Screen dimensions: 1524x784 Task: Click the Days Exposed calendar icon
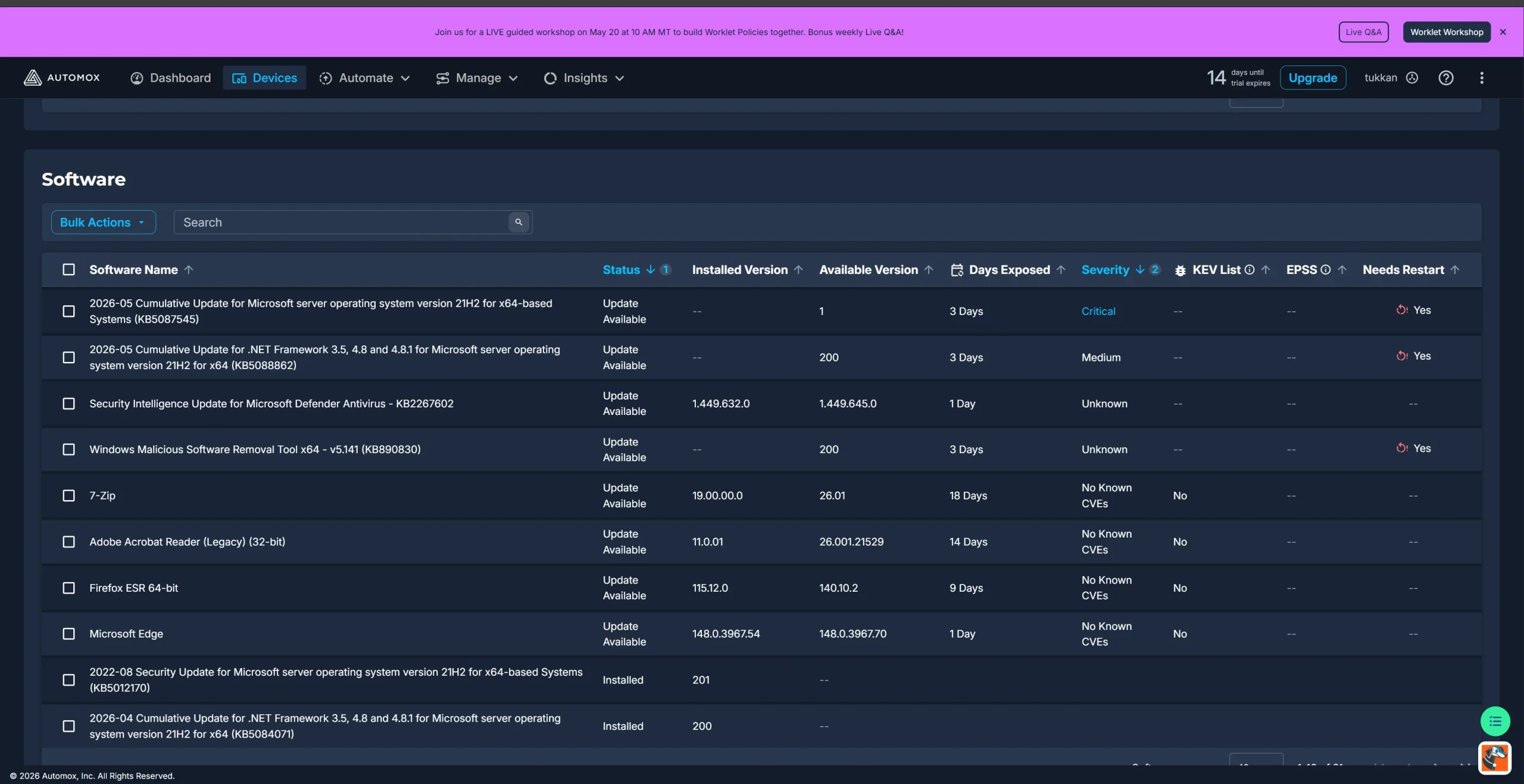(957, 270)
